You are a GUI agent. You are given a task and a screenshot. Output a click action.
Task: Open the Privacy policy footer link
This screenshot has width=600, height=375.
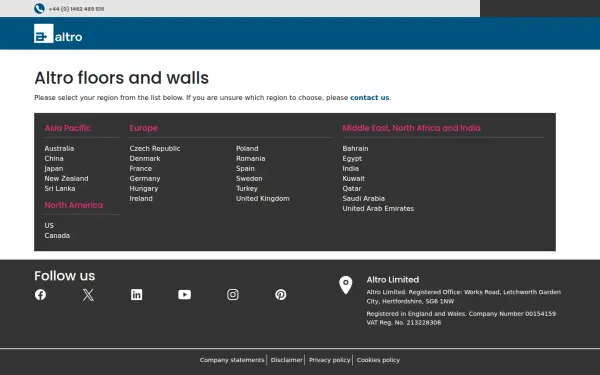click(x=329, y=360)
